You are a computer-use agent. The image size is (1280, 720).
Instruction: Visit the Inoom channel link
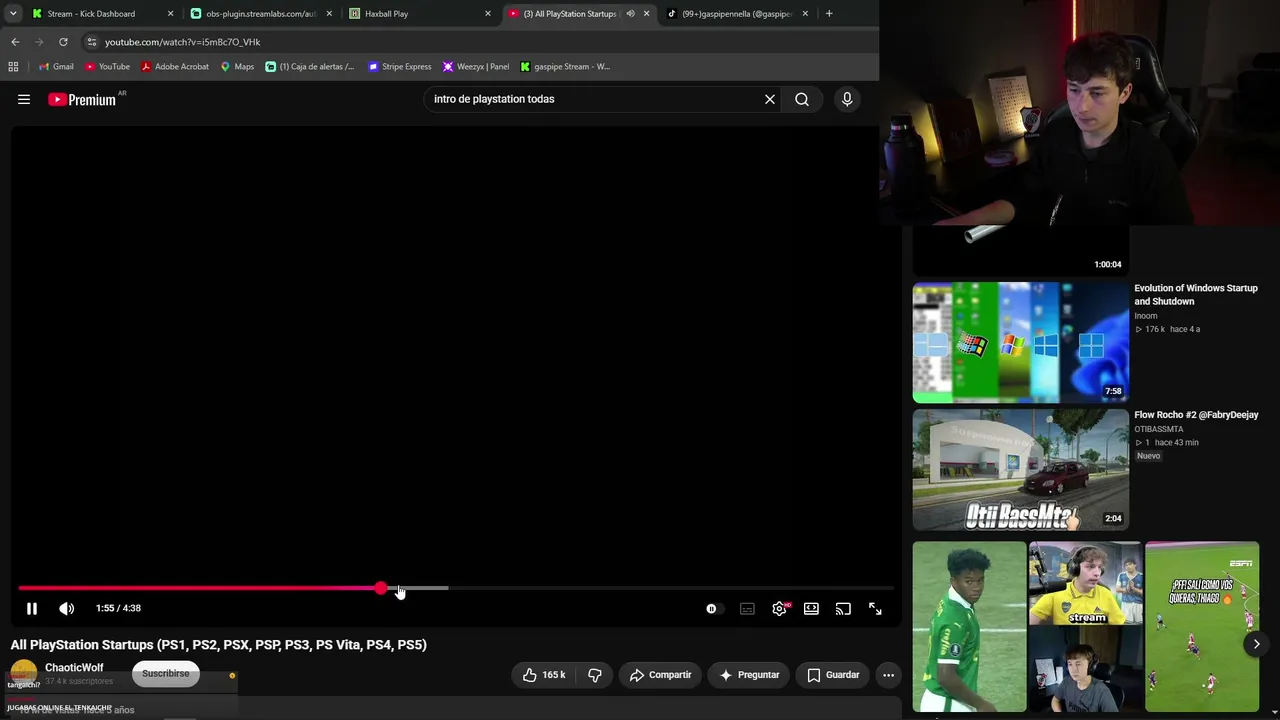tap(1146, 316)
